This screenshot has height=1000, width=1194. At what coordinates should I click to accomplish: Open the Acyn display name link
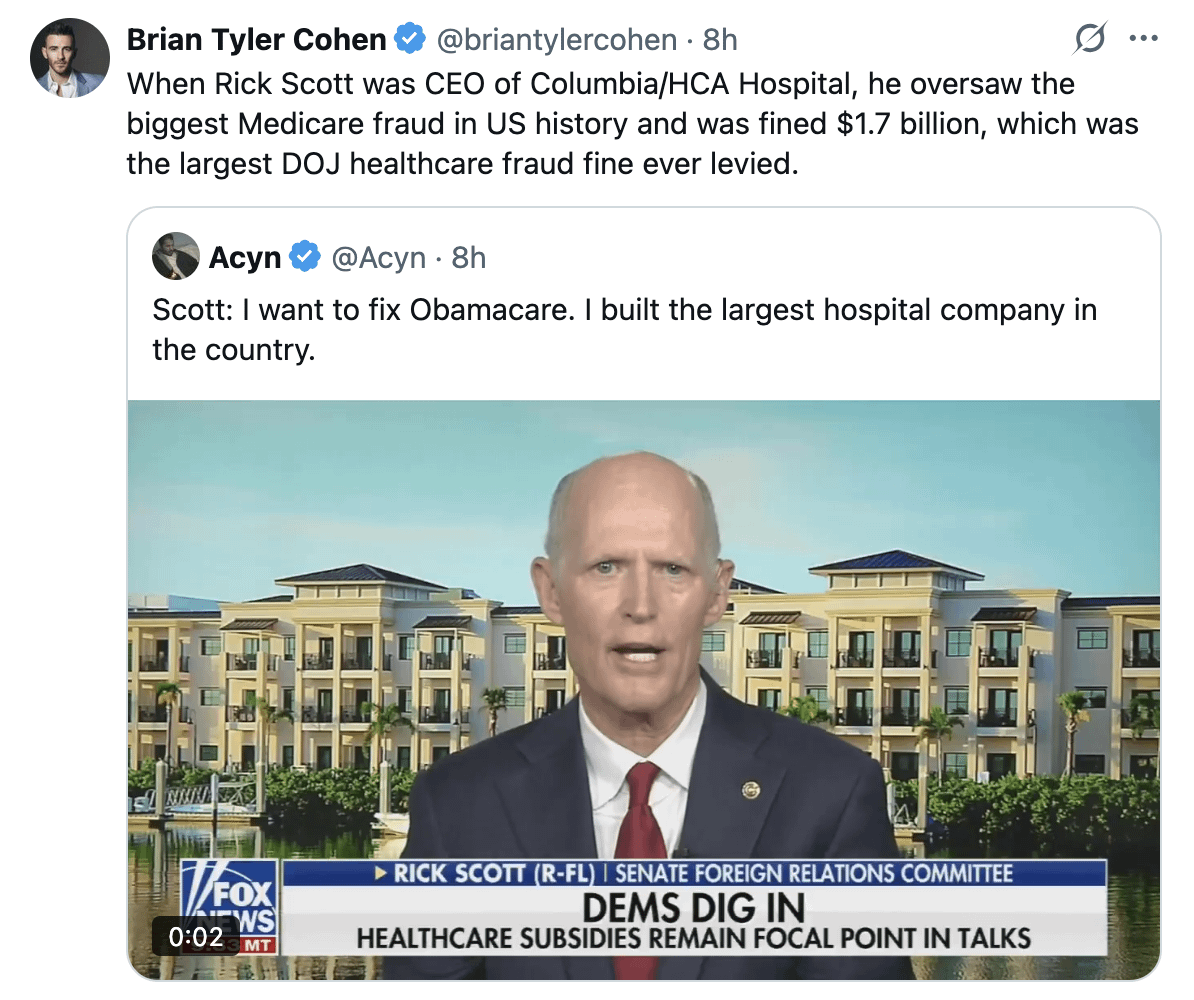tap(245, 258)
